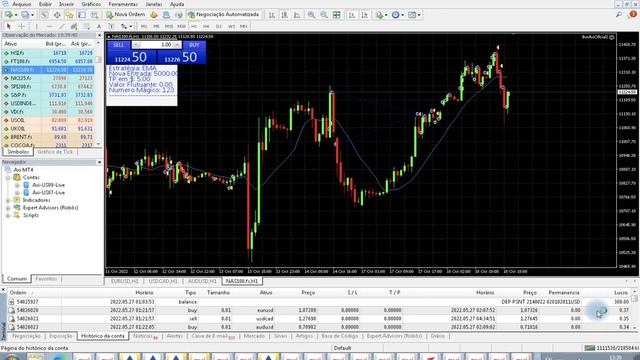Zoom in on the chart
The image size is (640, 360).
click(x=311, y=15)
